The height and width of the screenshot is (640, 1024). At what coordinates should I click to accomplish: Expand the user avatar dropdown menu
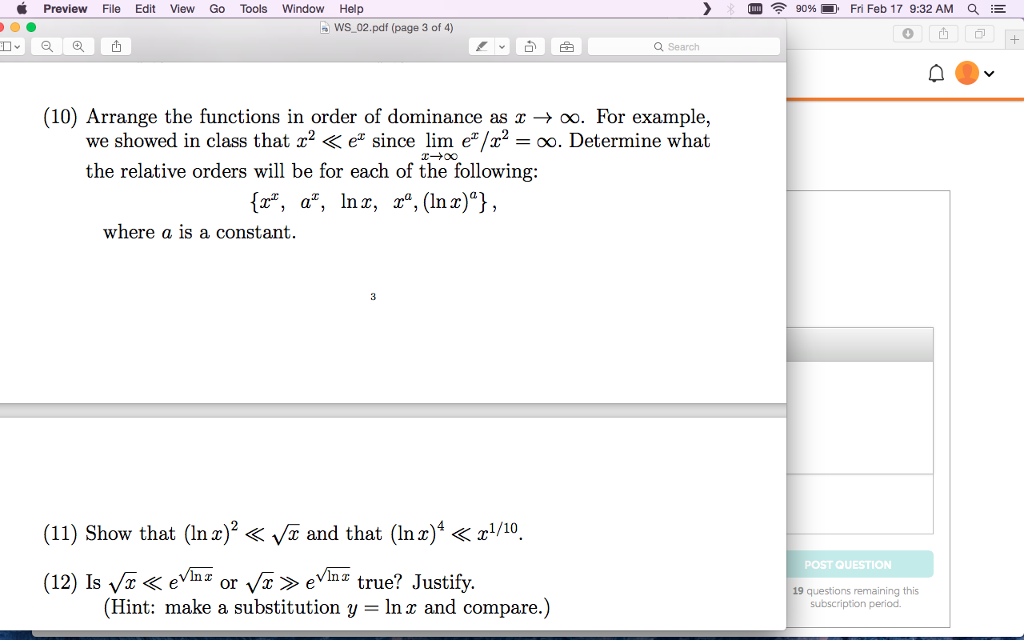pos(990,73)
